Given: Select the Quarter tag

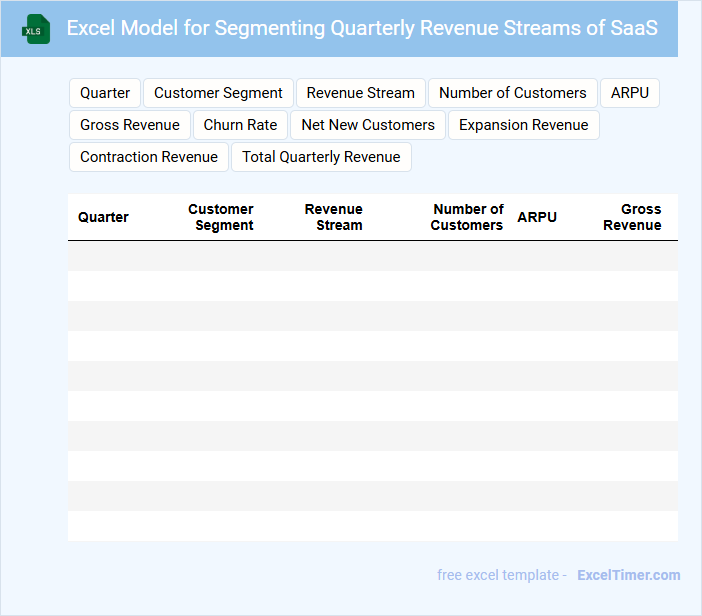Looking at the screenshot, I should (105, 93).
